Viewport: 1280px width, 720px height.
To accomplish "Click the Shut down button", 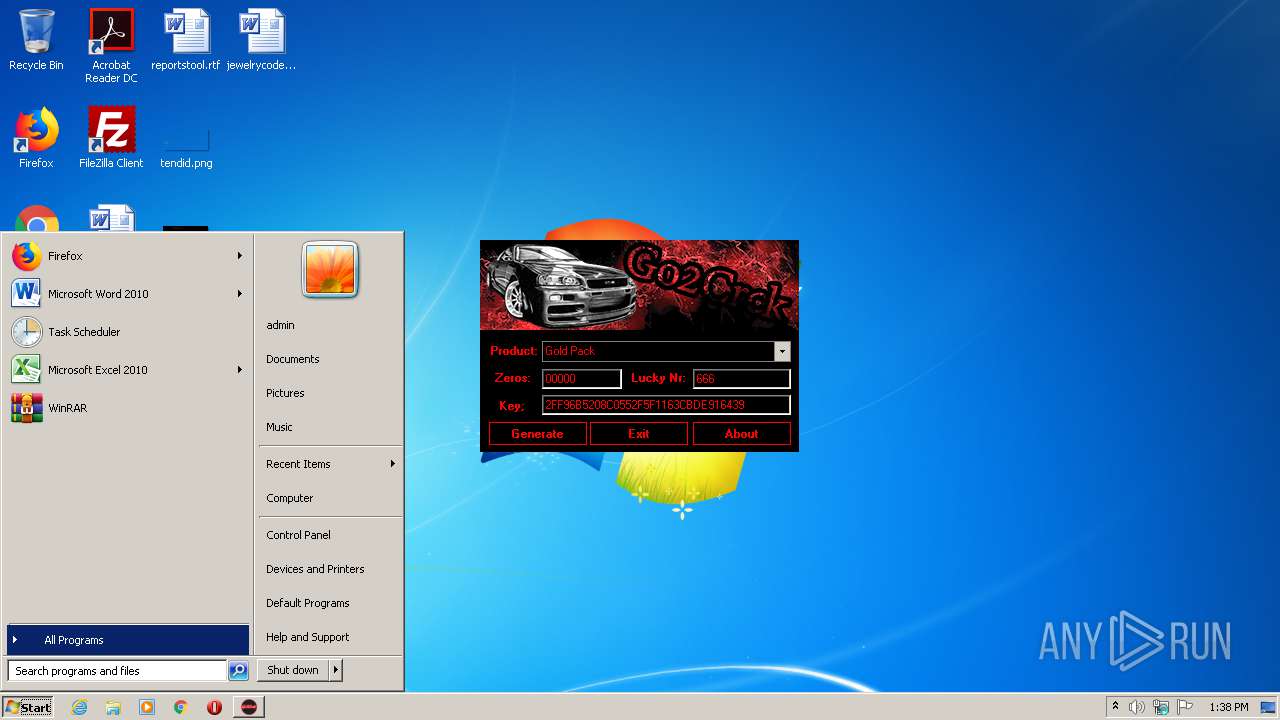I will [x=293, y=670].
